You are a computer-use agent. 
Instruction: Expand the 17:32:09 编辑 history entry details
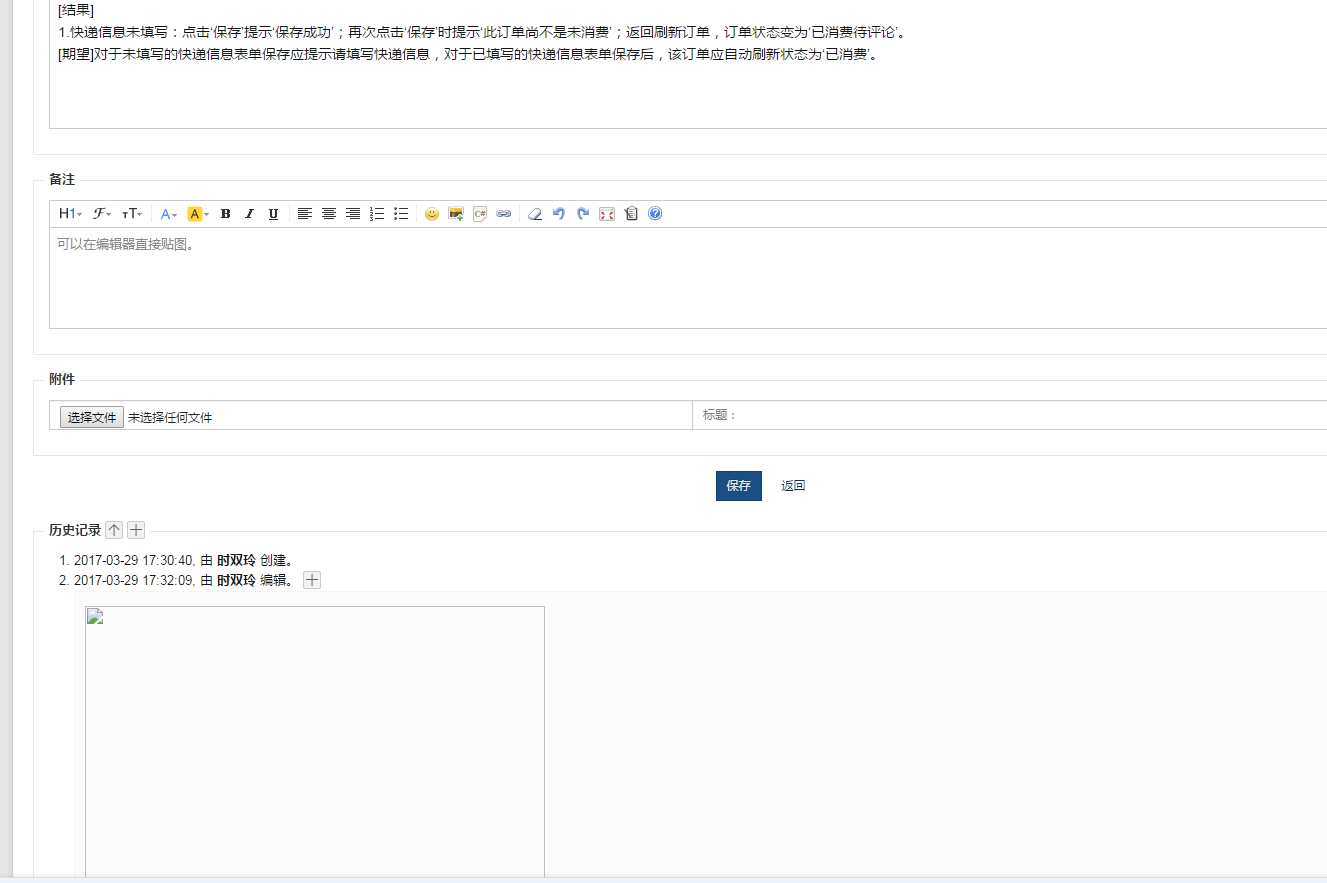tap(312, 580)
